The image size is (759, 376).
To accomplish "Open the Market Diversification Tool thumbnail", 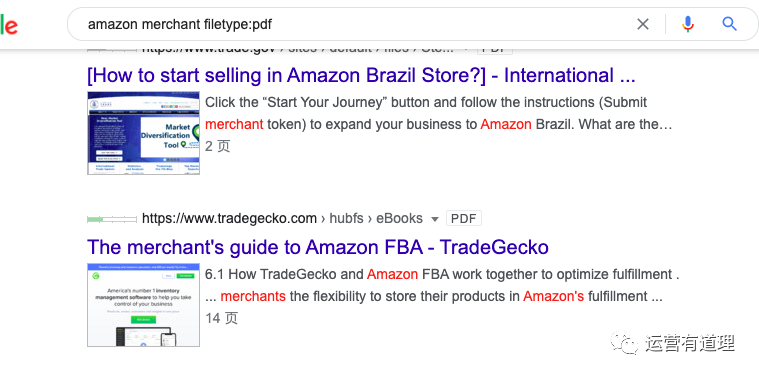I will [x=143, y=133].
